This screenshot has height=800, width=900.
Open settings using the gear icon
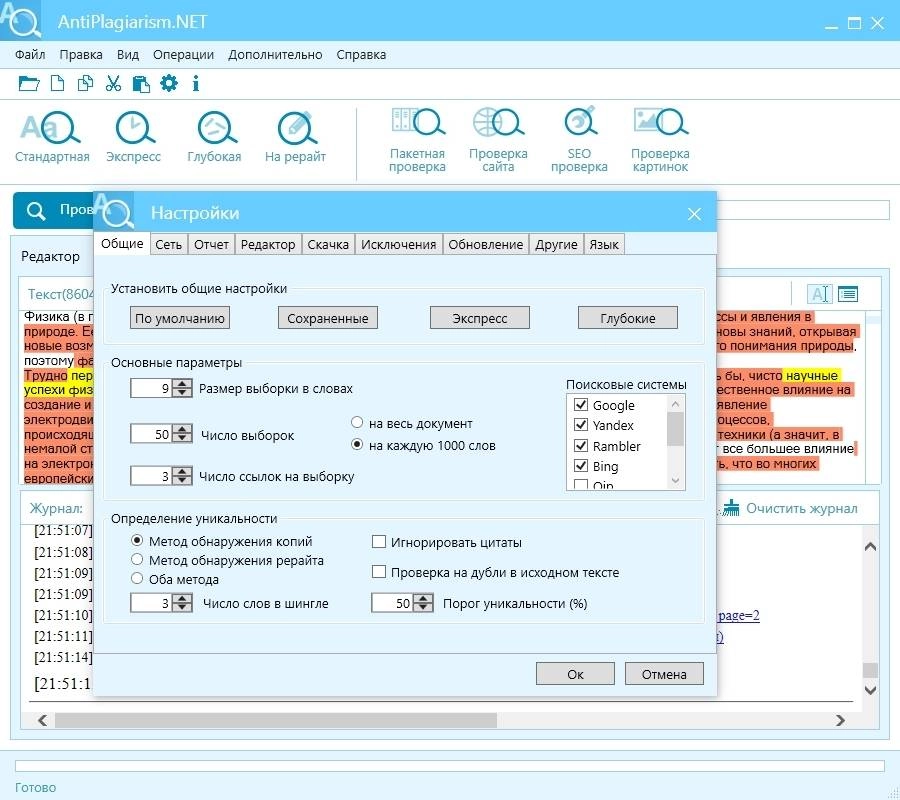169,83
